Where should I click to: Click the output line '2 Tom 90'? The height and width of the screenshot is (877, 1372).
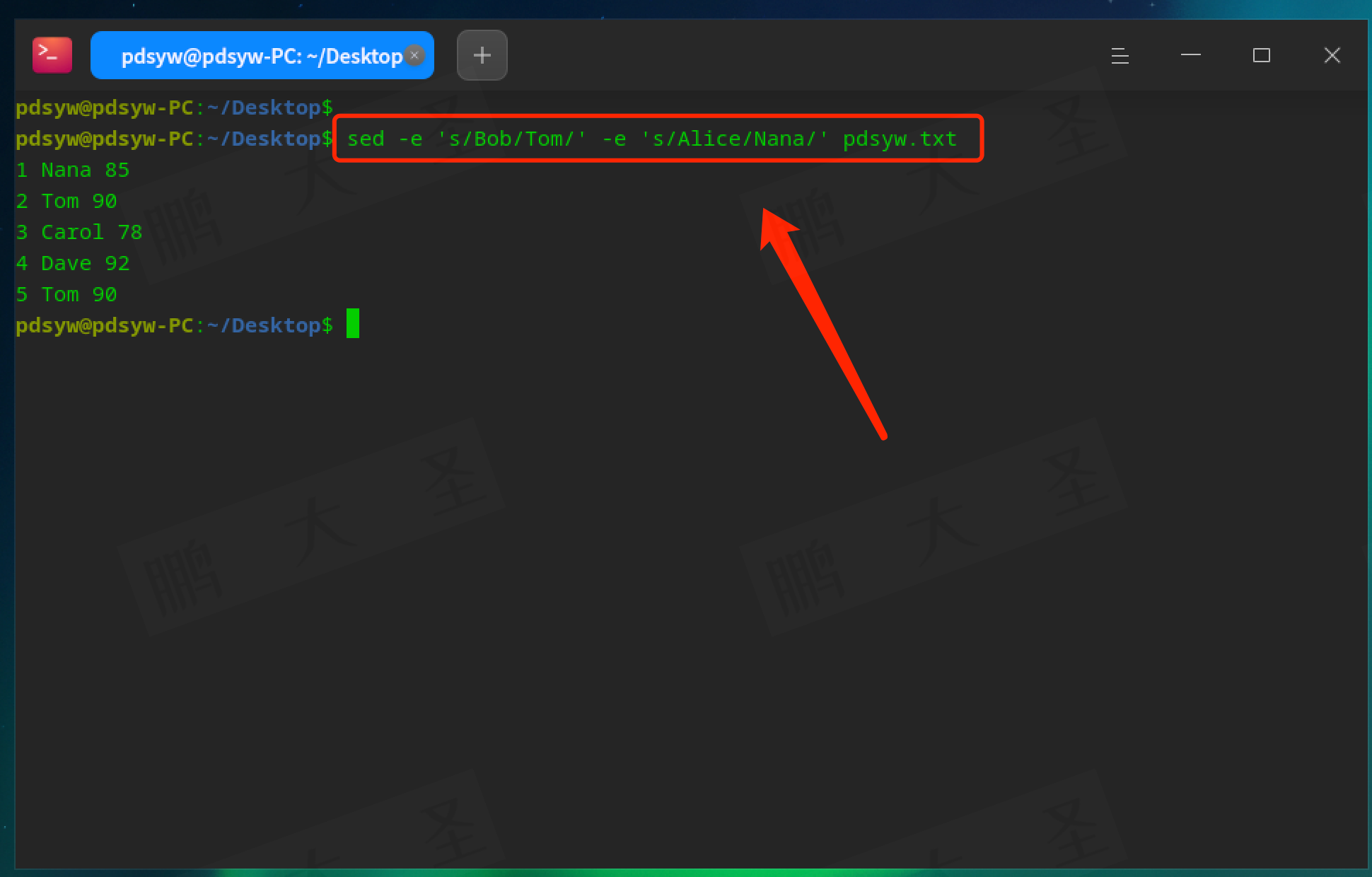(66, 202)
